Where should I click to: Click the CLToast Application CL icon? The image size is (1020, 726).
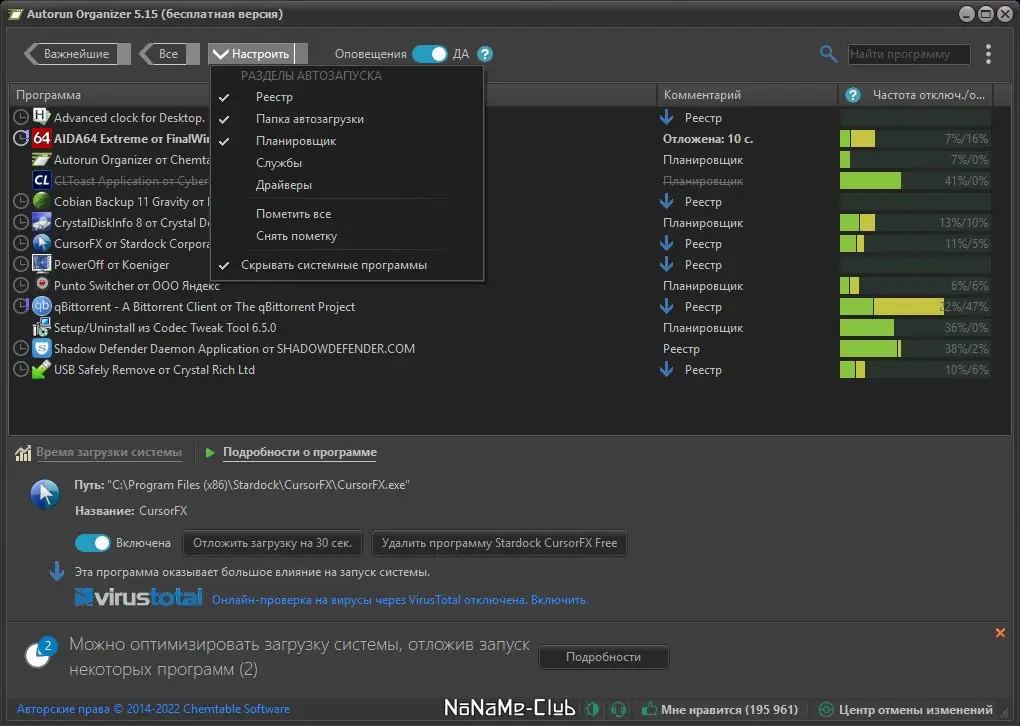42,180
